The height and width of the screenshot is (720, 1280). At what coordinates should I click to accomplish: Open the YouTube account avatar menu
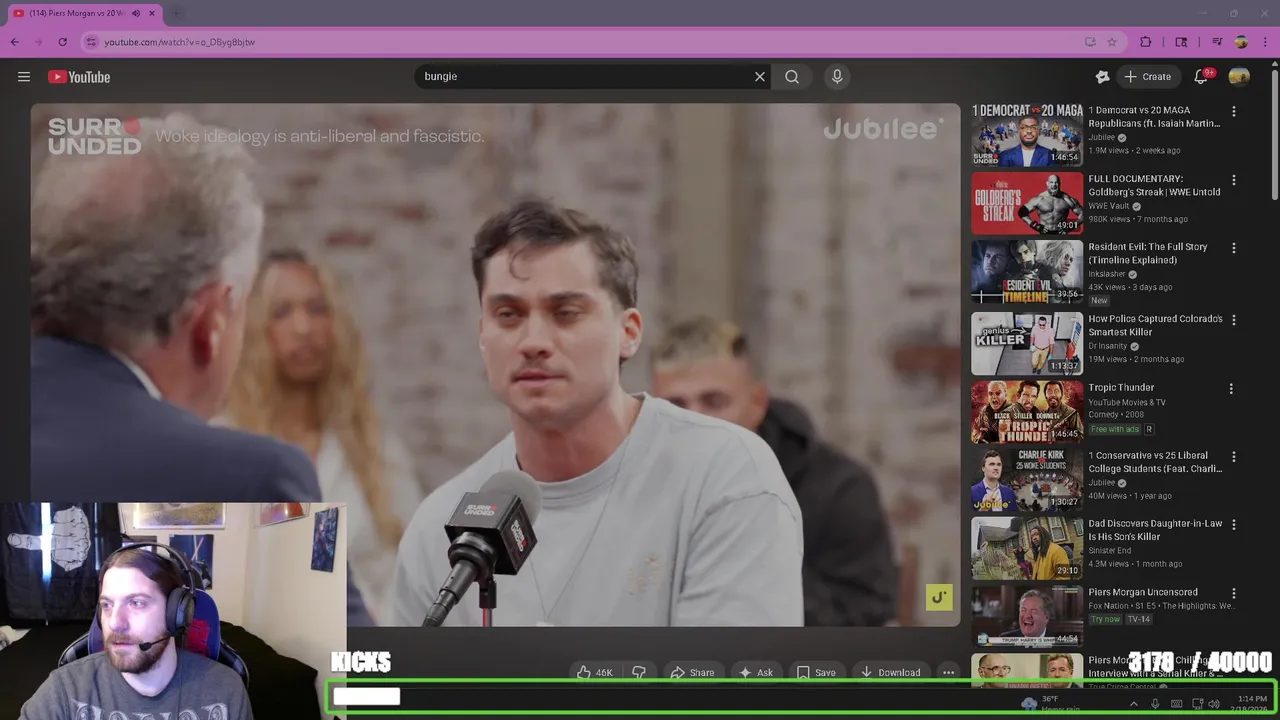[x=1239, y=77]
